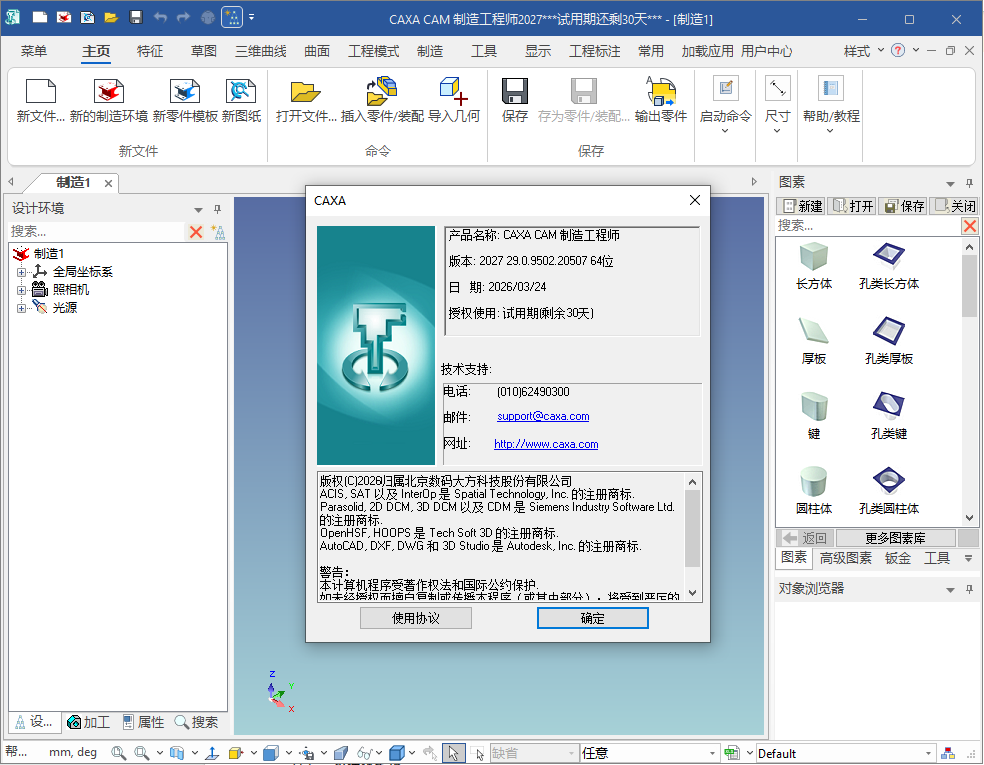
Task: Switch to the 高级图素 catalog tab
Action: (x=845, y=558)
